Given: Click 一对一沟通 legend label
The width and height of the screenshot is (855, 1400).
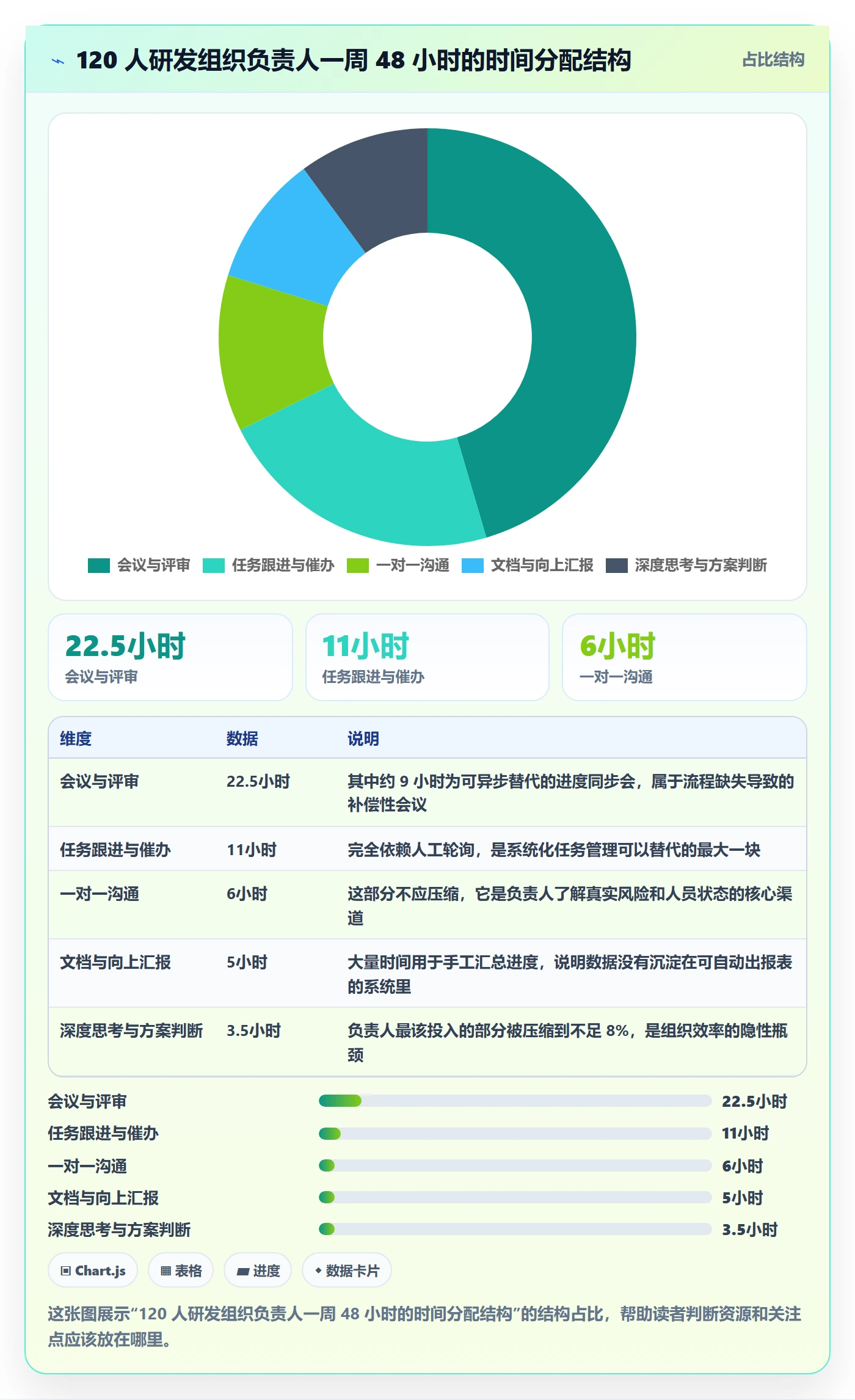Looking at the screenshot, I should [x=413, y=566].
